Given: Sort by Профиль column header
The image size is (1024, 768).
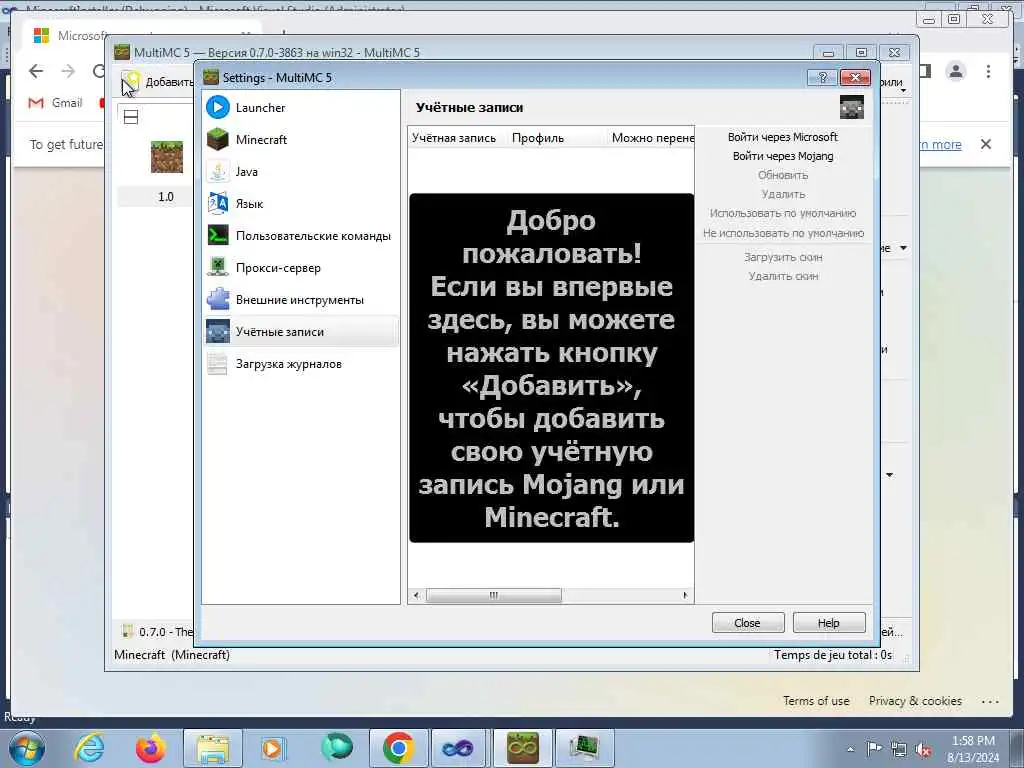Looking at the screenshot, I should point(557,138).
